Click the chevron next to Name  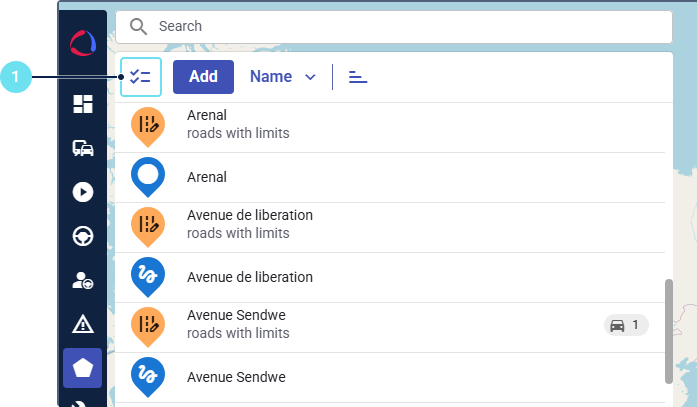click(310, 77)
